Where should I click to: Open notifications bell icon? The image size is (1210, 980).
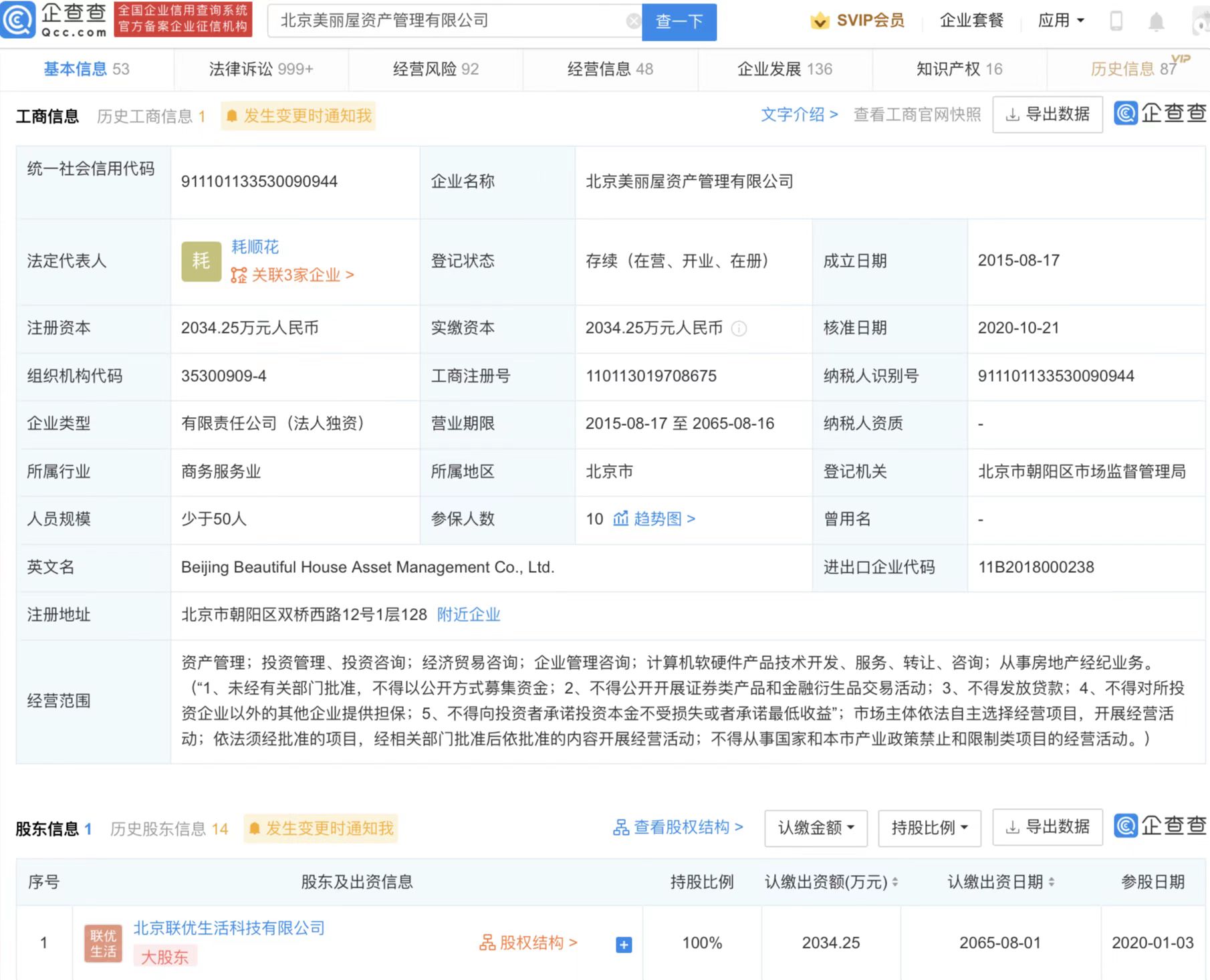click(1156, 22)
